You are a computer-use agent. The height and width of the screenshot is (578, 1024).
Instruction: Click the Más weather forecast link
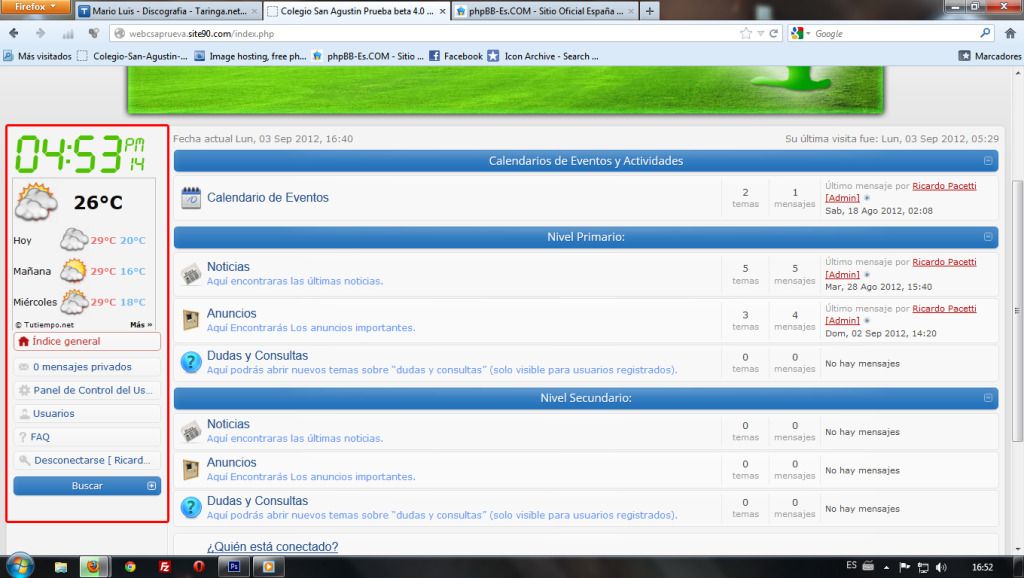pyautogui.click(x=141, y=325)
